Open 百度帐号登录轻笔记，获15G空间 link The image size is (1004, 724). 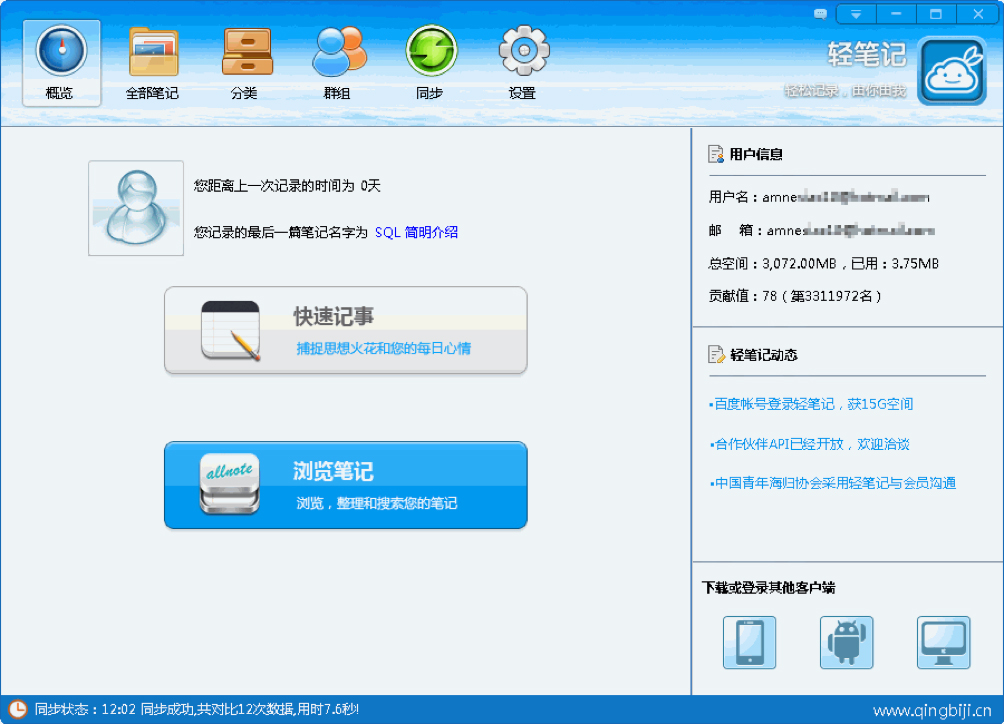click(x=811, y=404)
